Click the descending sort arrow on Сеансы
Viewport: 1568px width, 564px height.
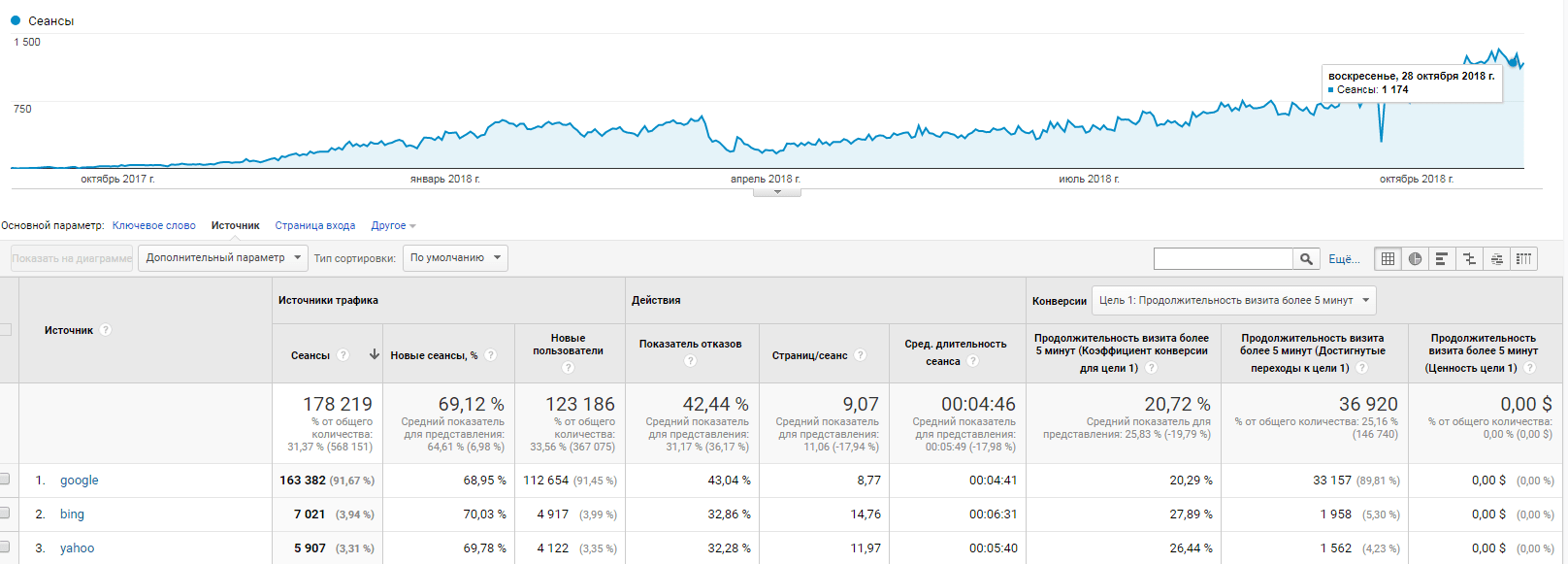(x=375, y=354)
